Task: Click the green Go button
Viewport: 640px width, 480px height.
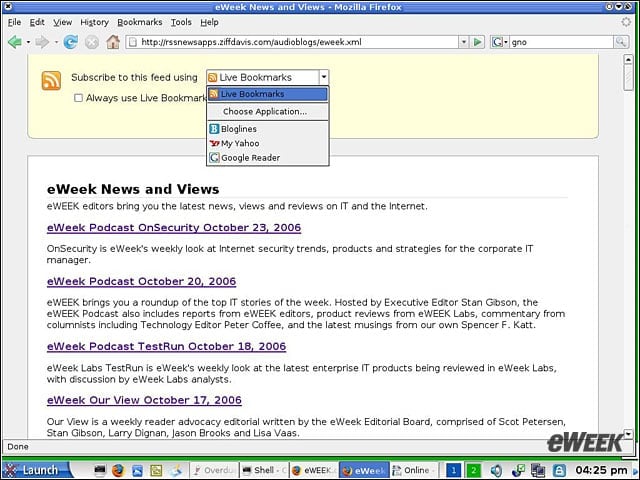Action: click(x=477, y=42)
